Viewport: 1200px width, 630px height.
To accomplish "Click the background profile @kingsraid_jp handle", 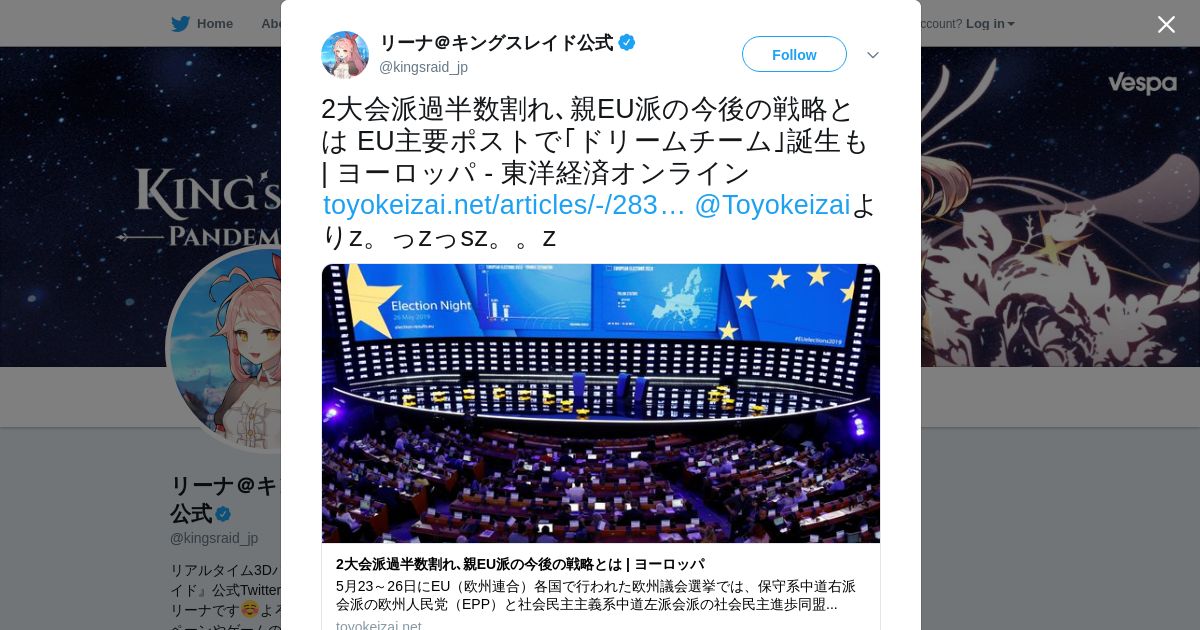I will (214, 538).
